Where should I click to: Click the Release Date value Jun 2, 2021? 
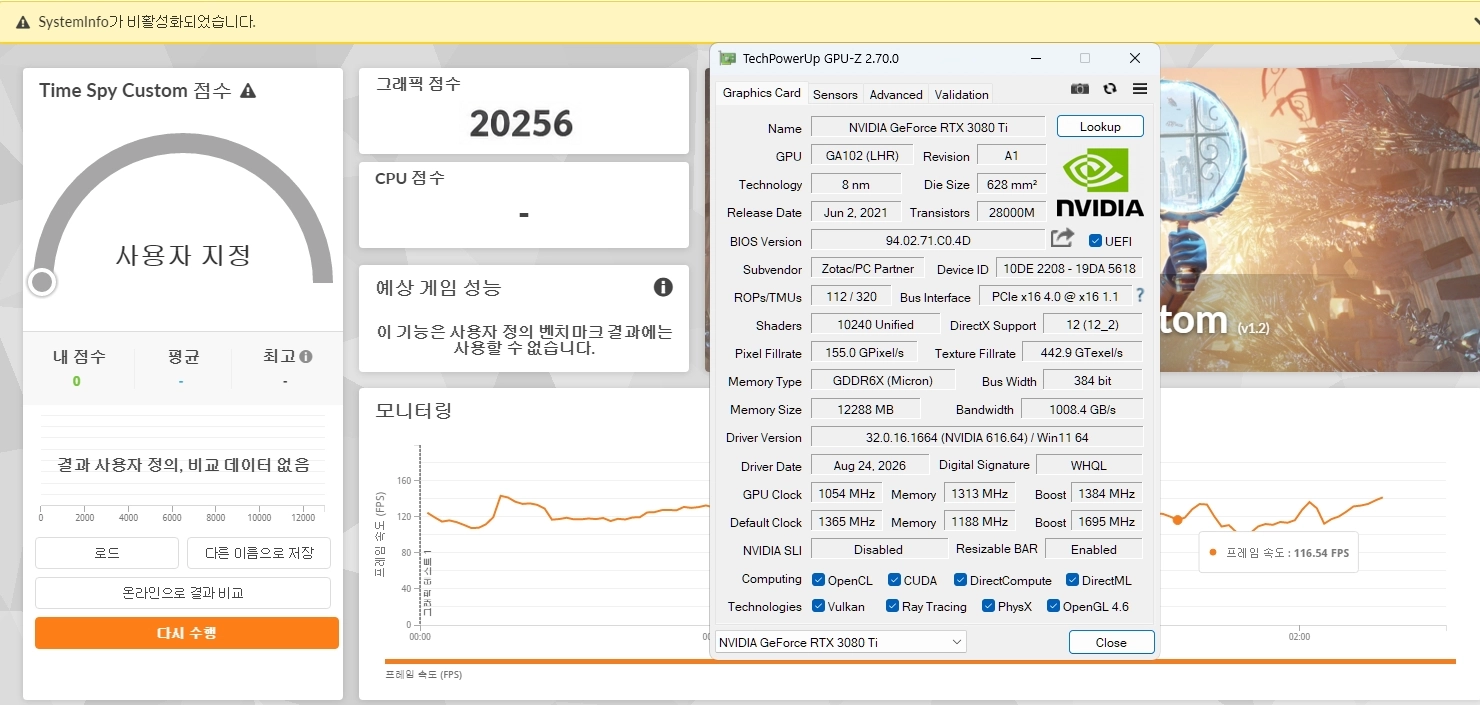tap(855, 212)
